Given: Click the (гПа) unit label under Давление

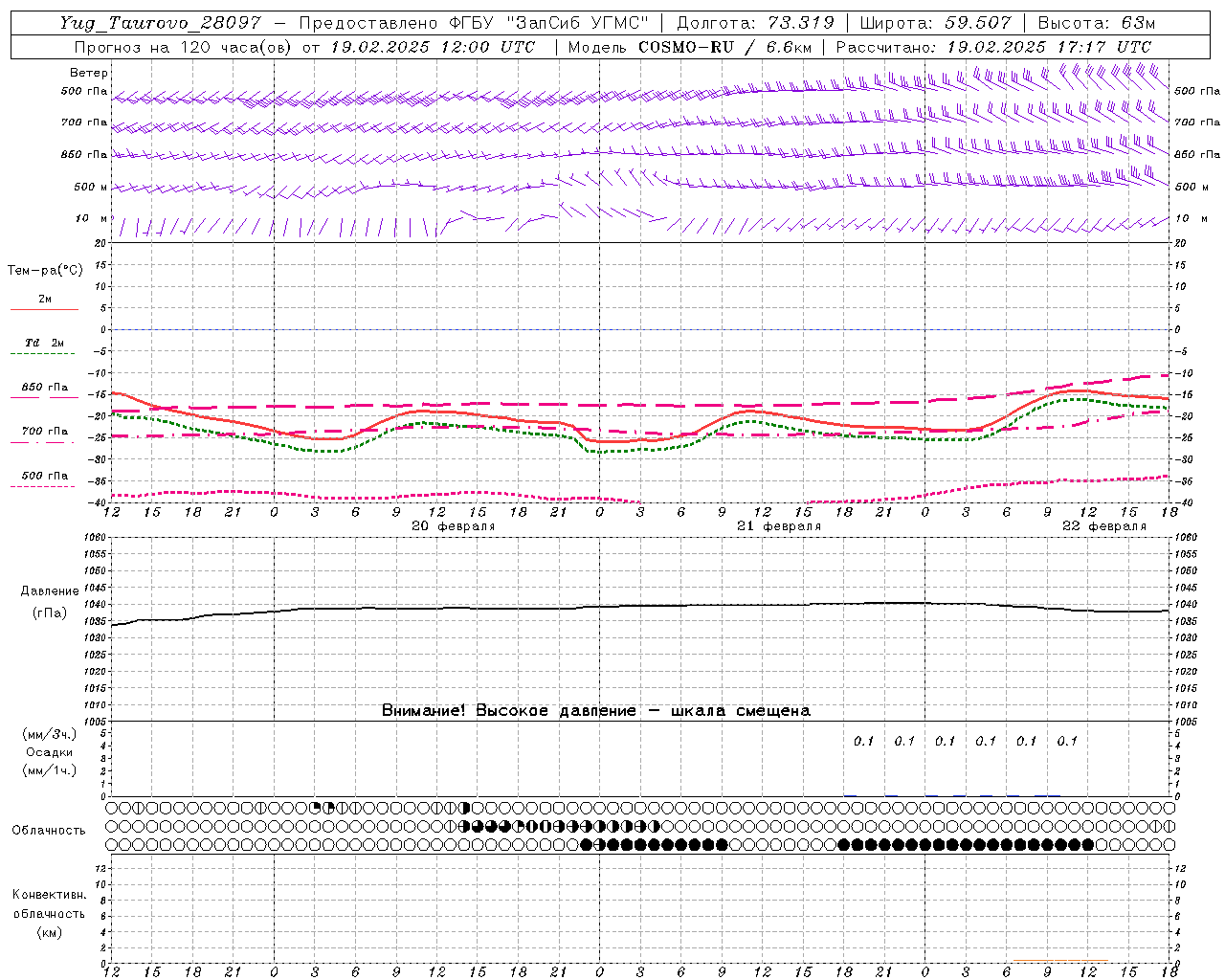Looking at the screenshot, I should tap(50, 613).
